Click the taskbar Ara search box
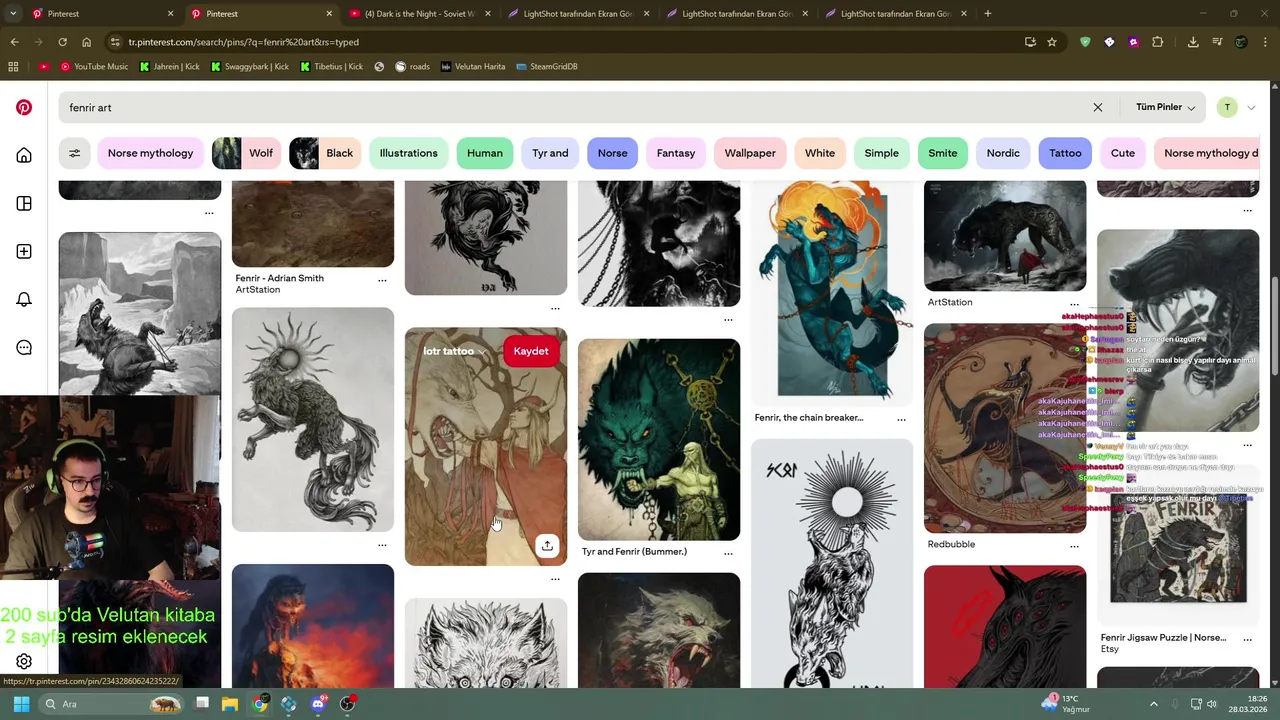The image size is (1280, 720). 110,704
